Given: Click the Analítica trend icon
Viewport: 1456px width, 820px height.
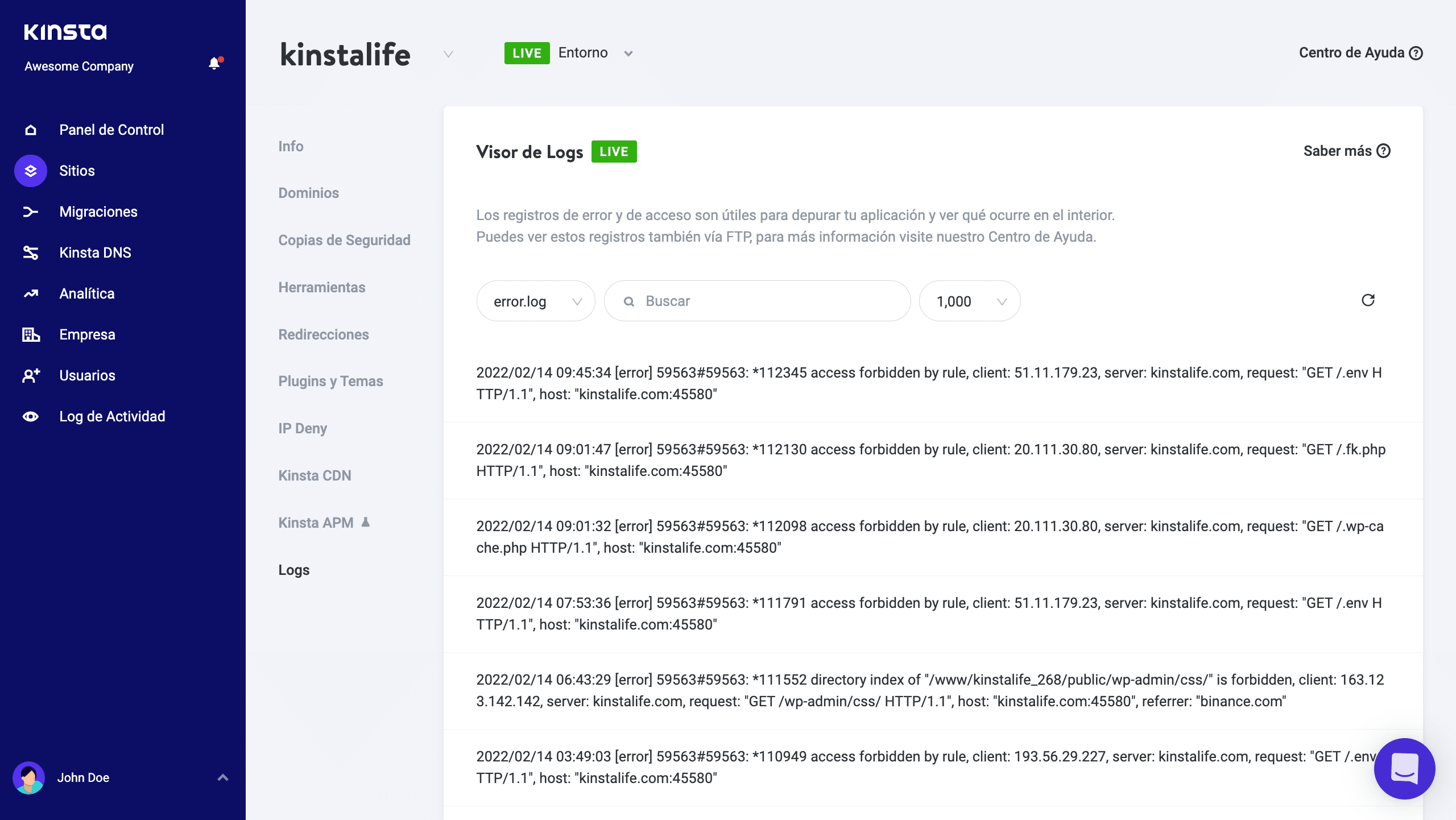Looking at the screenshot, I should (x=31, y=293).
